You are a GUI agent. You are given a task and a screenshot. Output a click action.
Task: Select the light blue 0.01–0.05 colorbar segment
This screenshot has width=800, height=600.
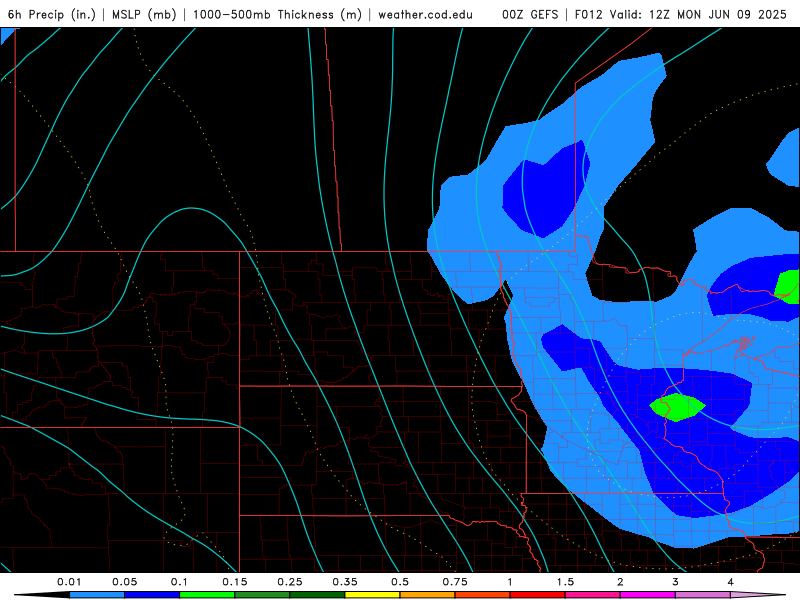click(x=97, y=595)
